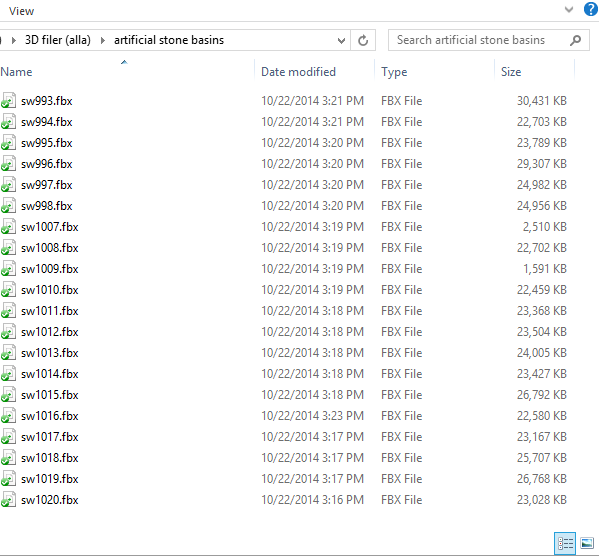Select file icon of sw1009.fbx
Screen dimensions: 599x556
click(8, 269)
